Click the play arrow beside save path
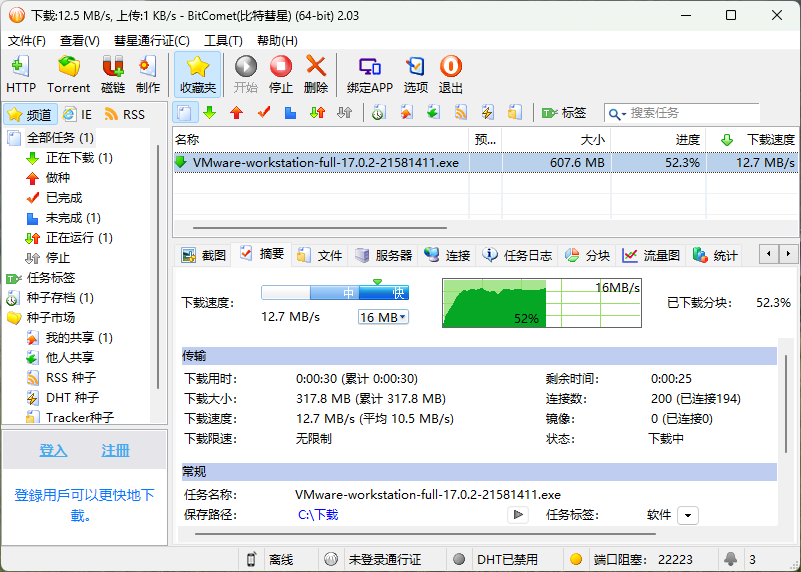 point(517,515)
